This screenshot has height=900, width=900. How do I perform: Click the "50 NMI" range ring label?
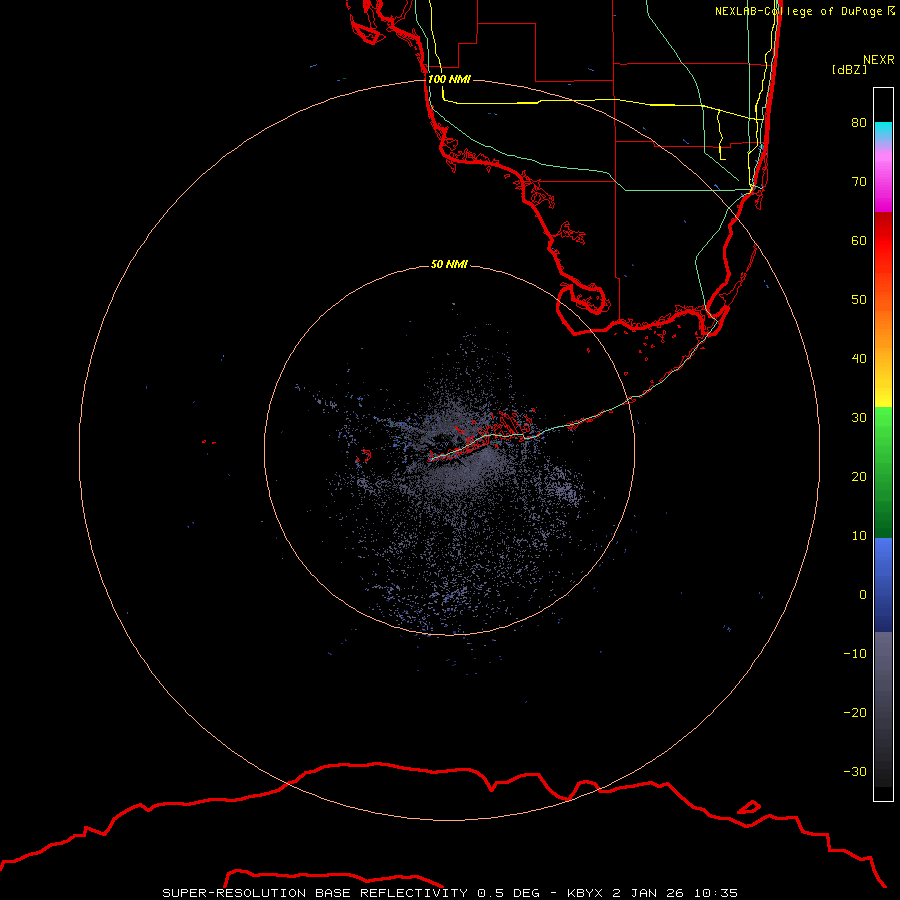tap(449, 265)
